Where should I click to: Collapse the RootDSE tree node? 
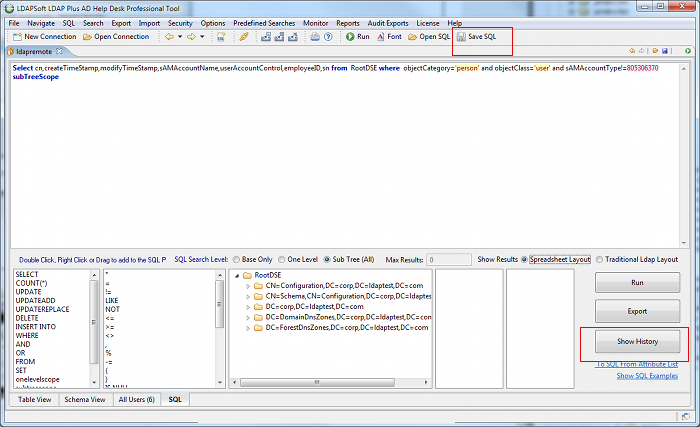[x=236, y=275]
